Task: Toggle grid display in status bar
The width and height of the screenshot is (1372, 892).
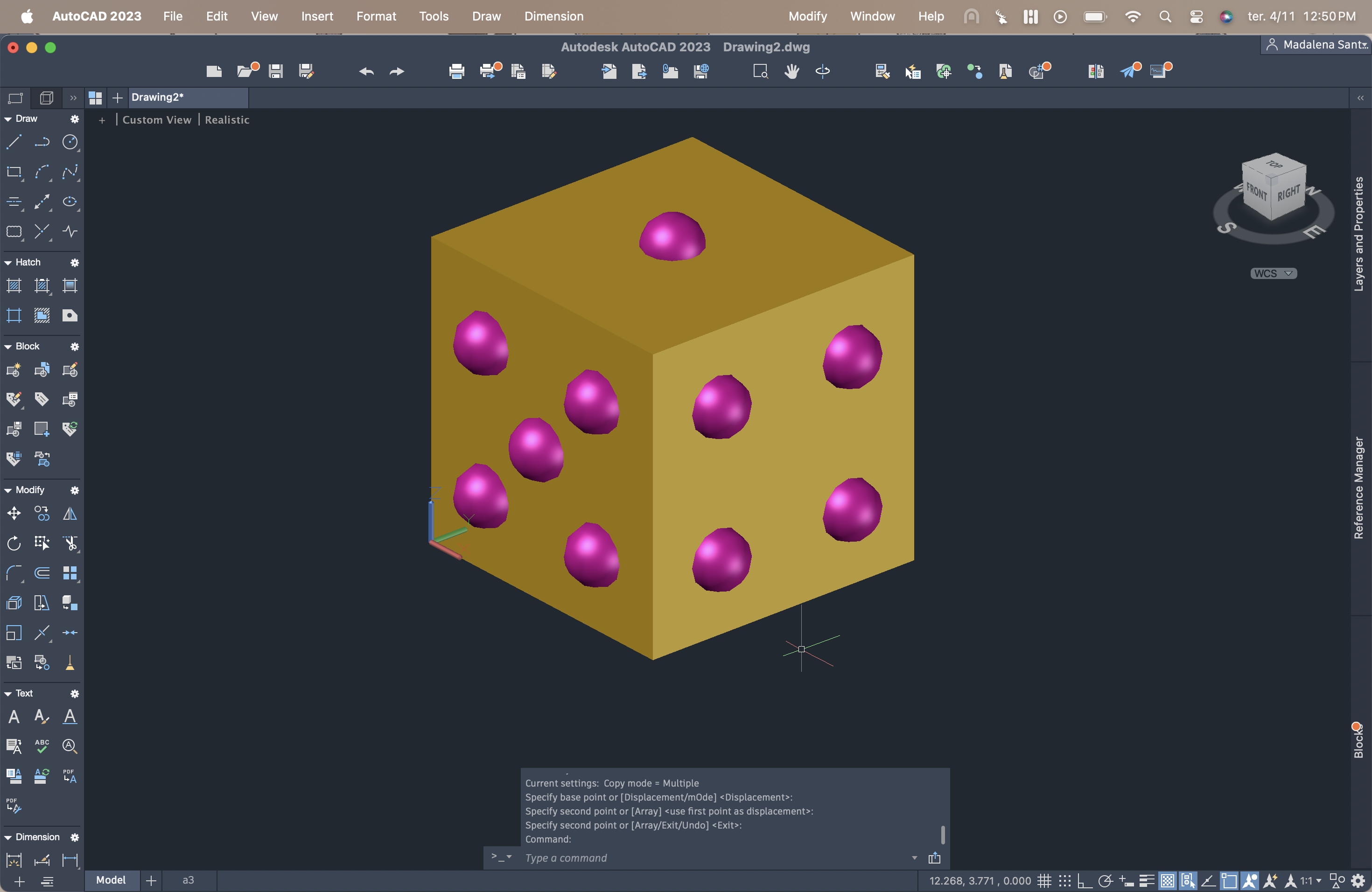Action: [1044, 880]
